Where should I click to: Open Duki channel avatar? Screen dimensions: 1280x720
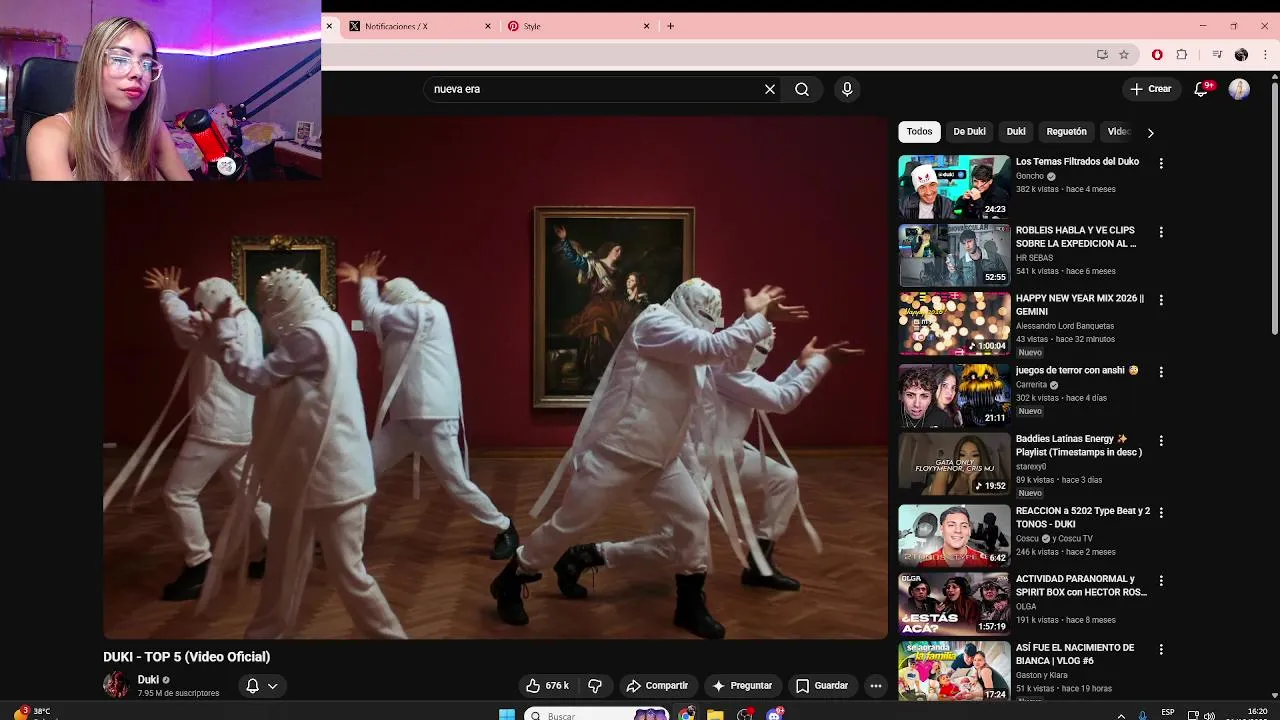coord(116,685)
